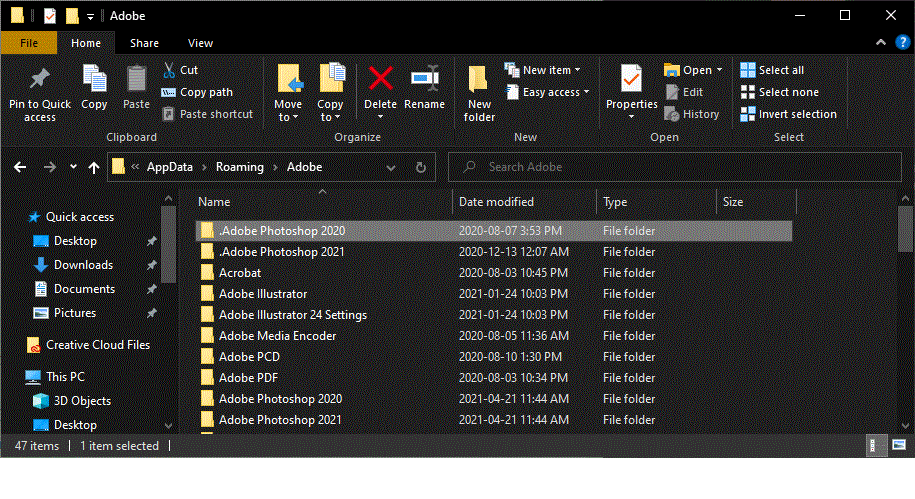Select the Adobe Illustrator folder

(494, 294)
